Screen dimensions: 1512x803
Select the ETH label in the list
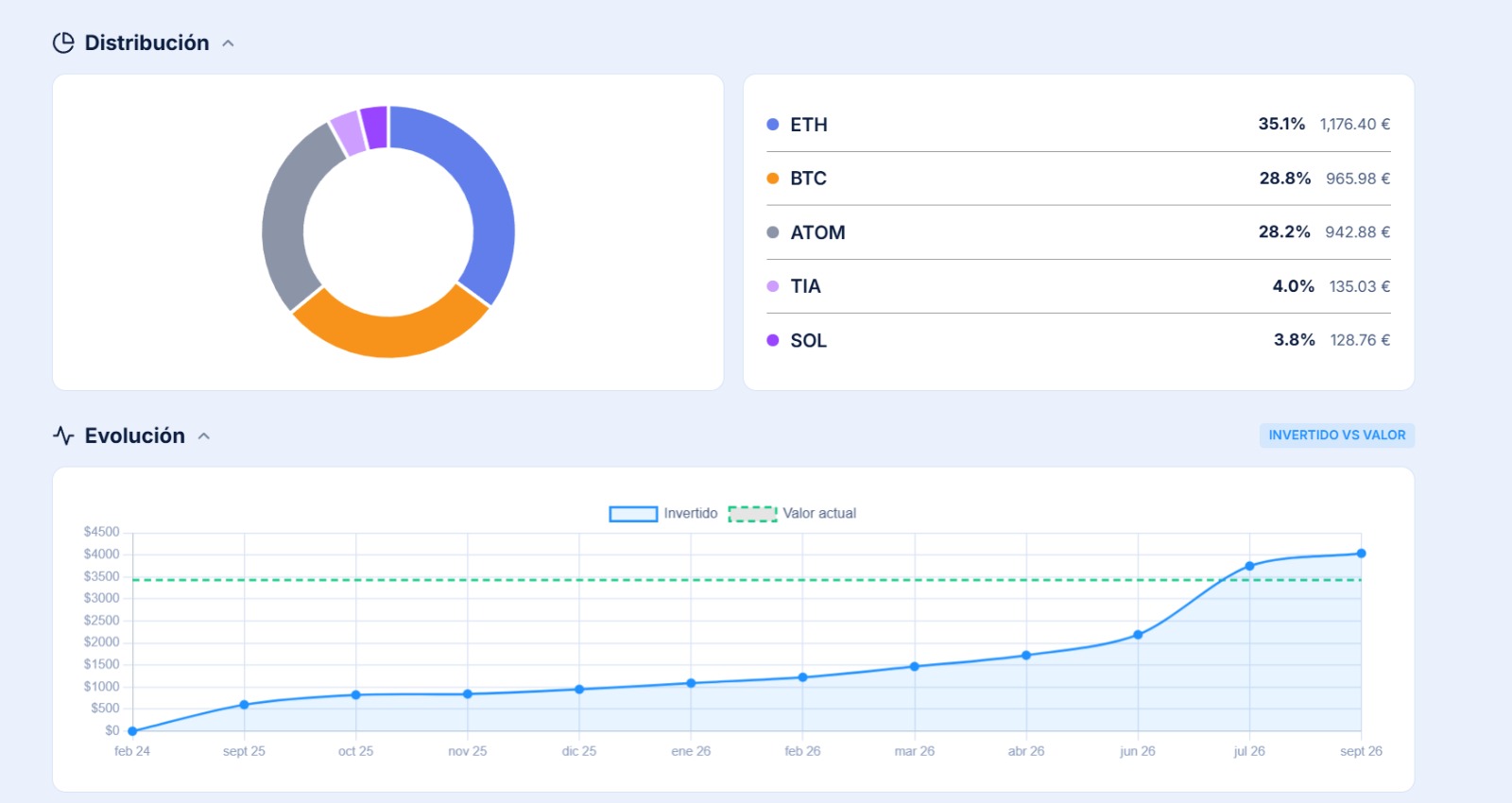(809, 125)
